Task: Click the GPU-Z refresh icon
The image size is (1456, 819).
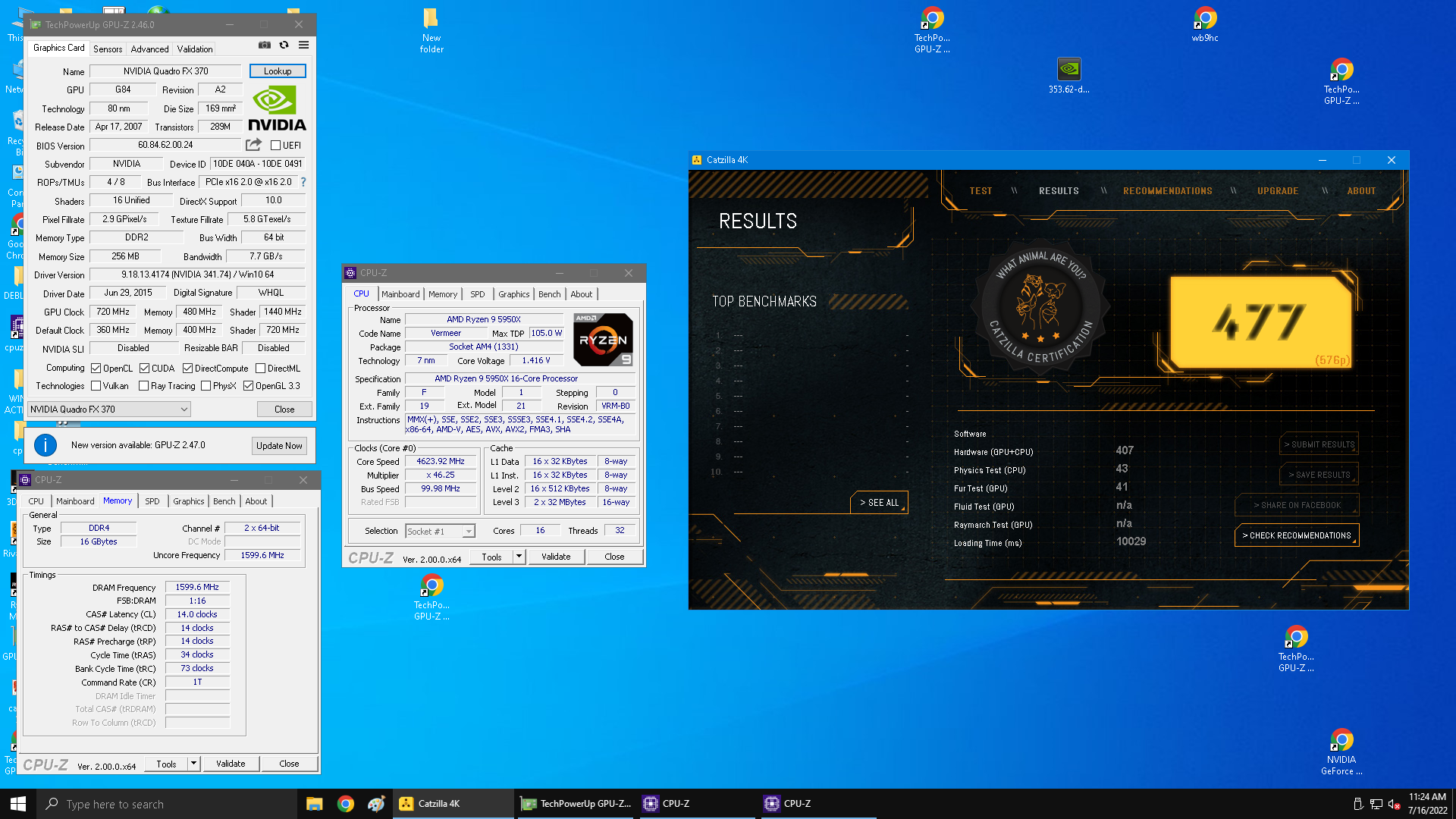Action: (284, 45)
